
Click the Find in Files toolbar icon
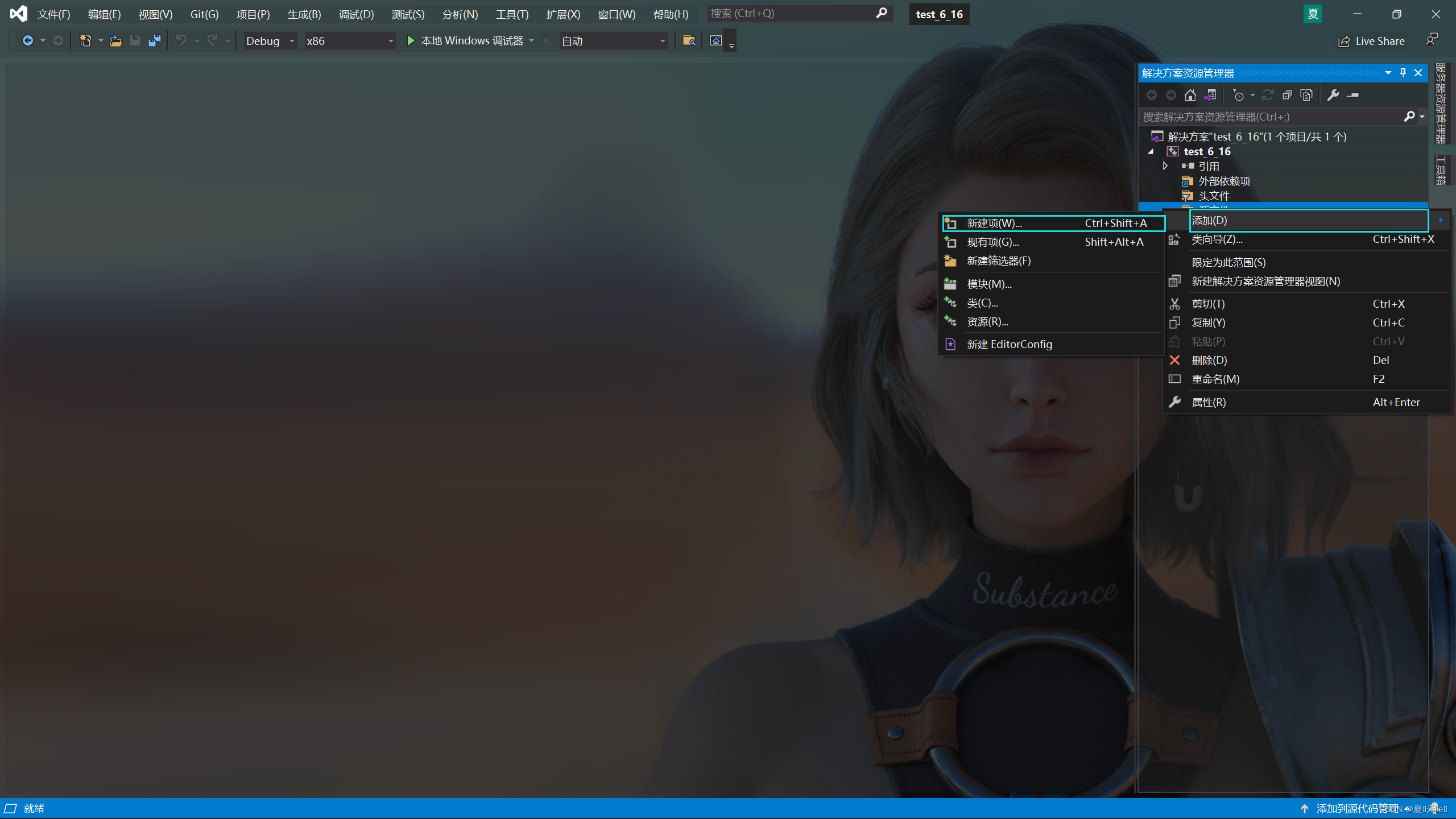pos(689,41)
